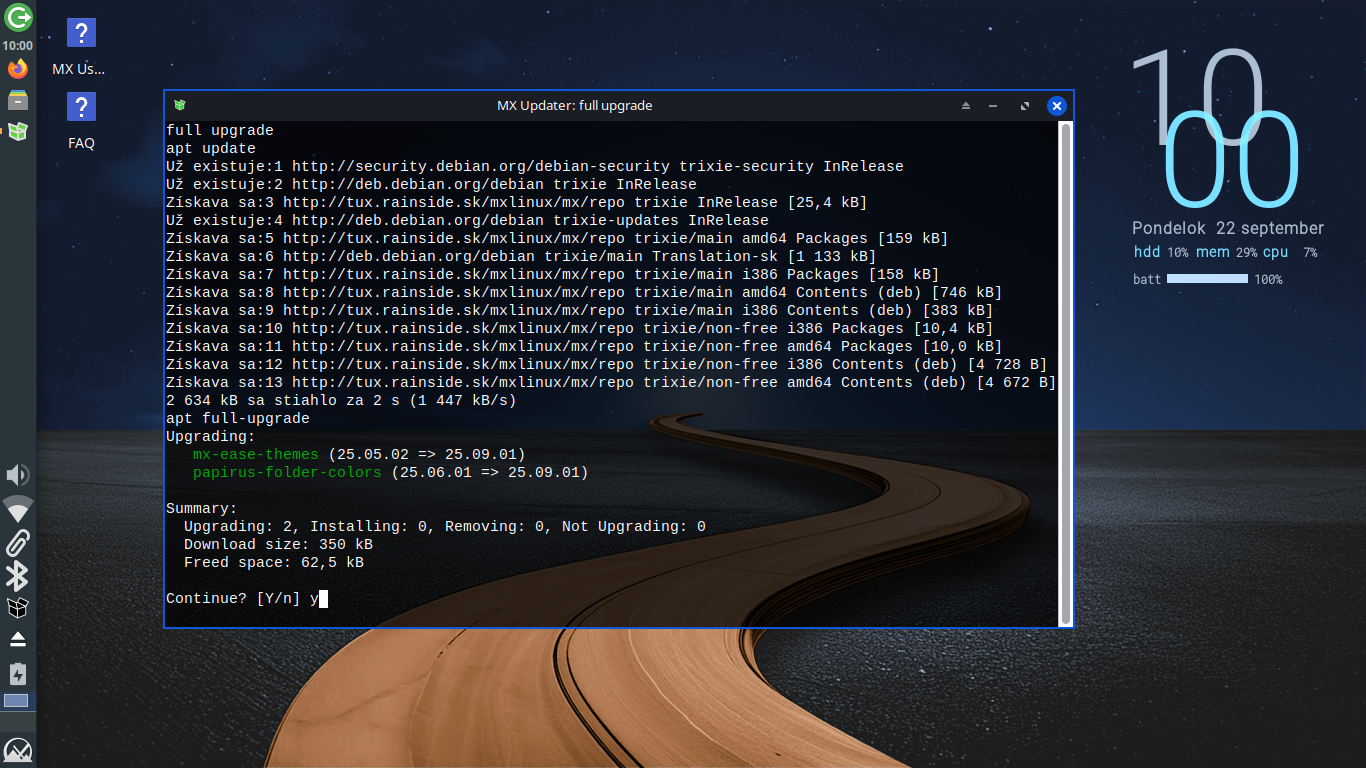This screenshot has width=1366, height=768.
Task: Open the file manager drawer icon
Action: point(18,100)
